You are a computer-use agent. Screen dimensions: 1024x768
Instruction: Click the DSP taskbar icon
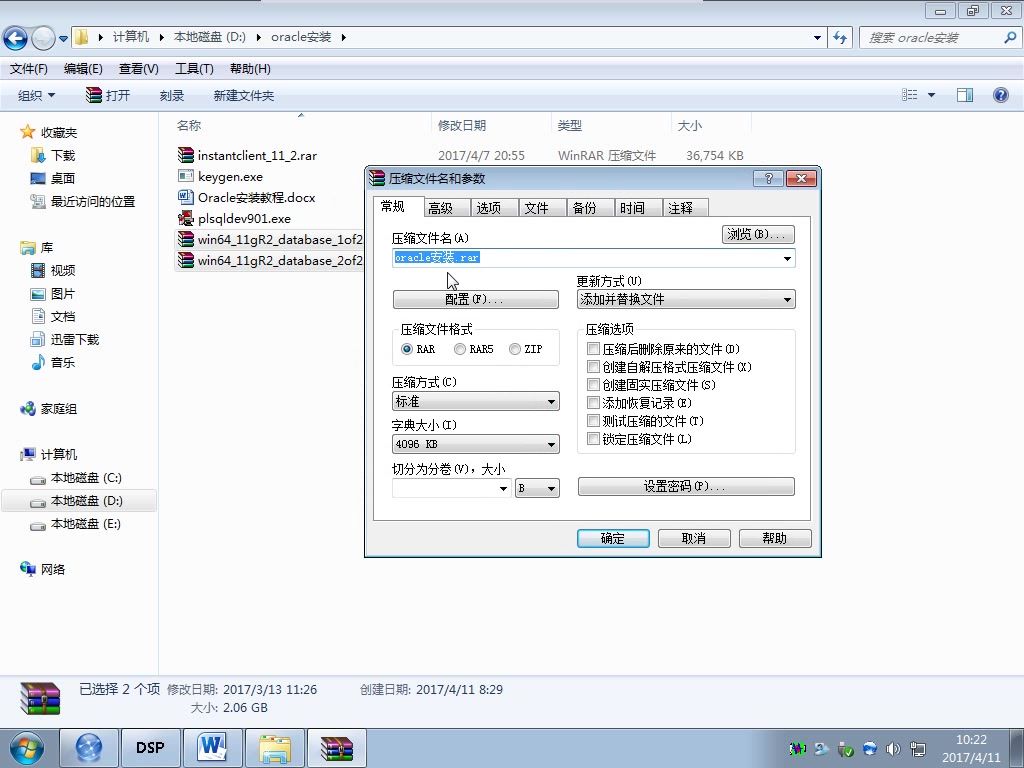click(x=150, y=747)
